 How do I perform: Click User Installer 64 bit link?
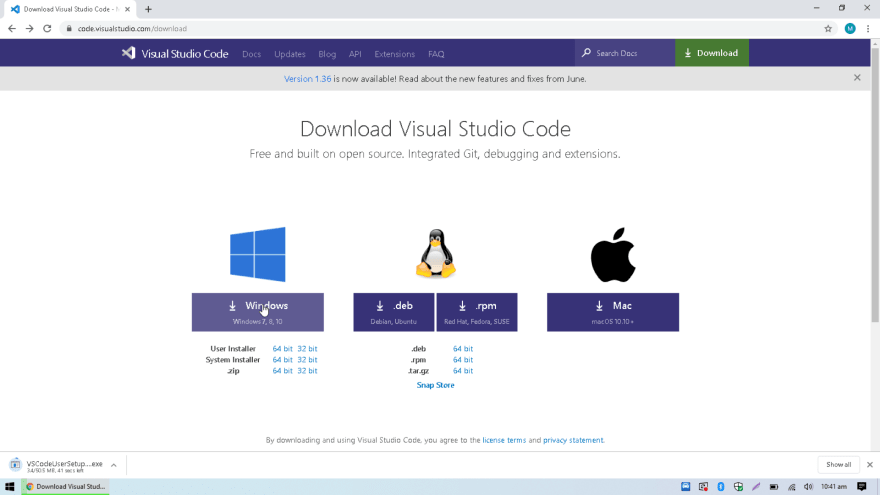(282, 349)
